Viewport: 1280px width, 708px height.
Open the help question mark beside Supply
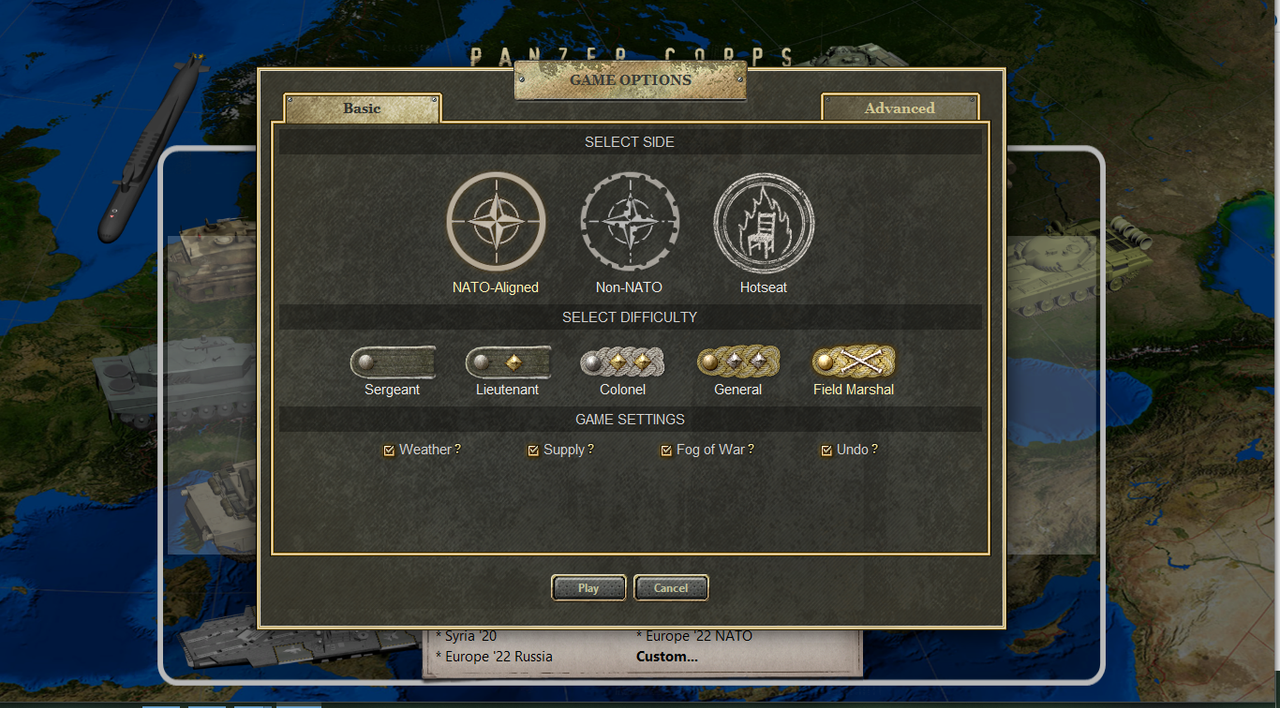(591, 450)
